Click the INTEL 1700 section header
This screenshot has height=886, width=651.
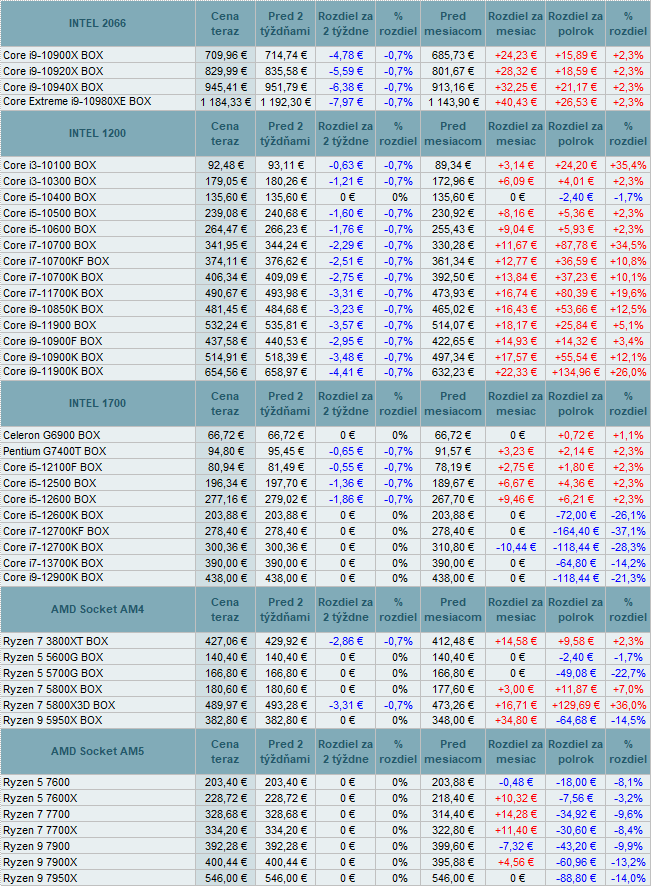coord(97,403)
